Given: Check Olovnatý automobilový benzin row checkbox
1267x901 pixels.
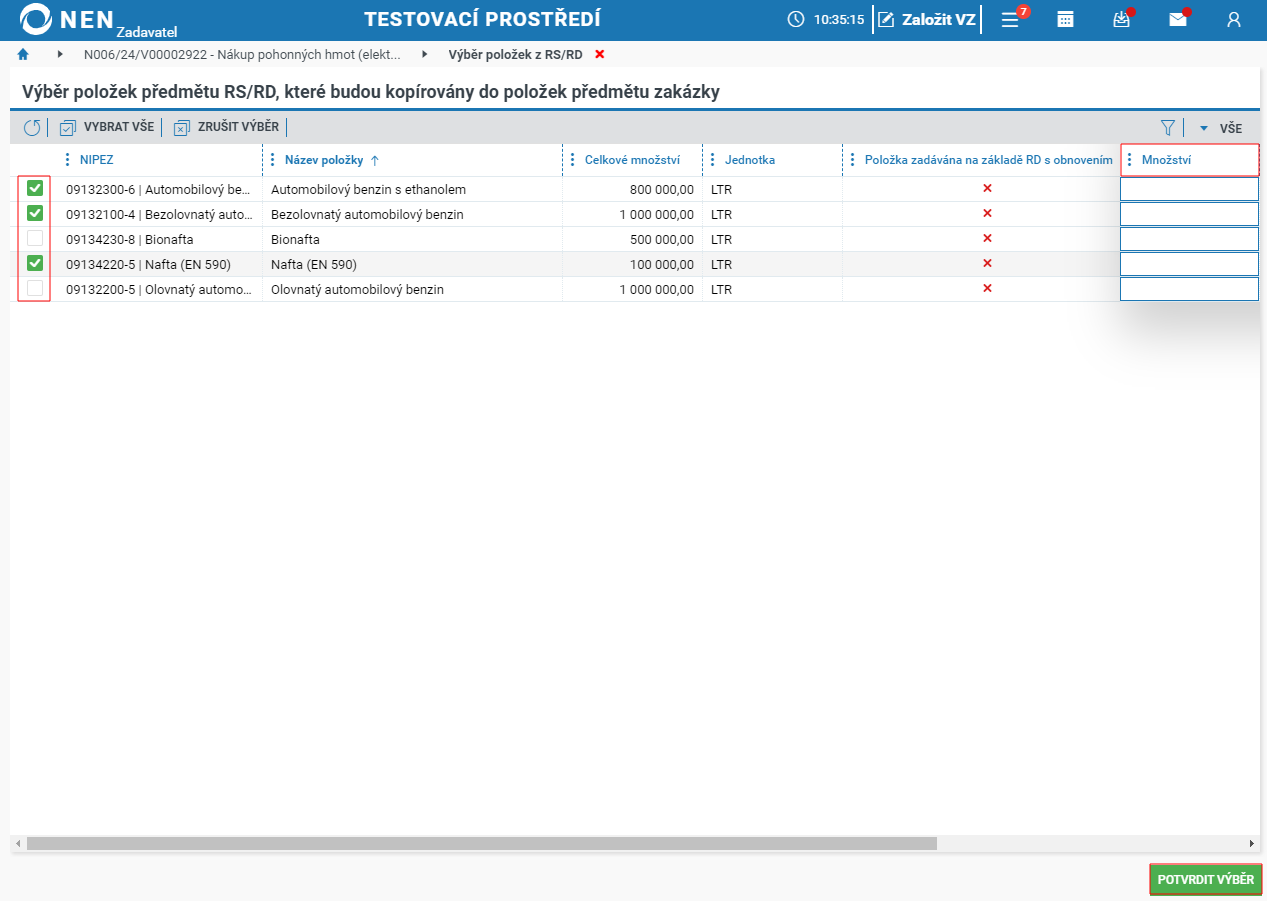Looking at the screenshot, I should click(x=35, y=288).
